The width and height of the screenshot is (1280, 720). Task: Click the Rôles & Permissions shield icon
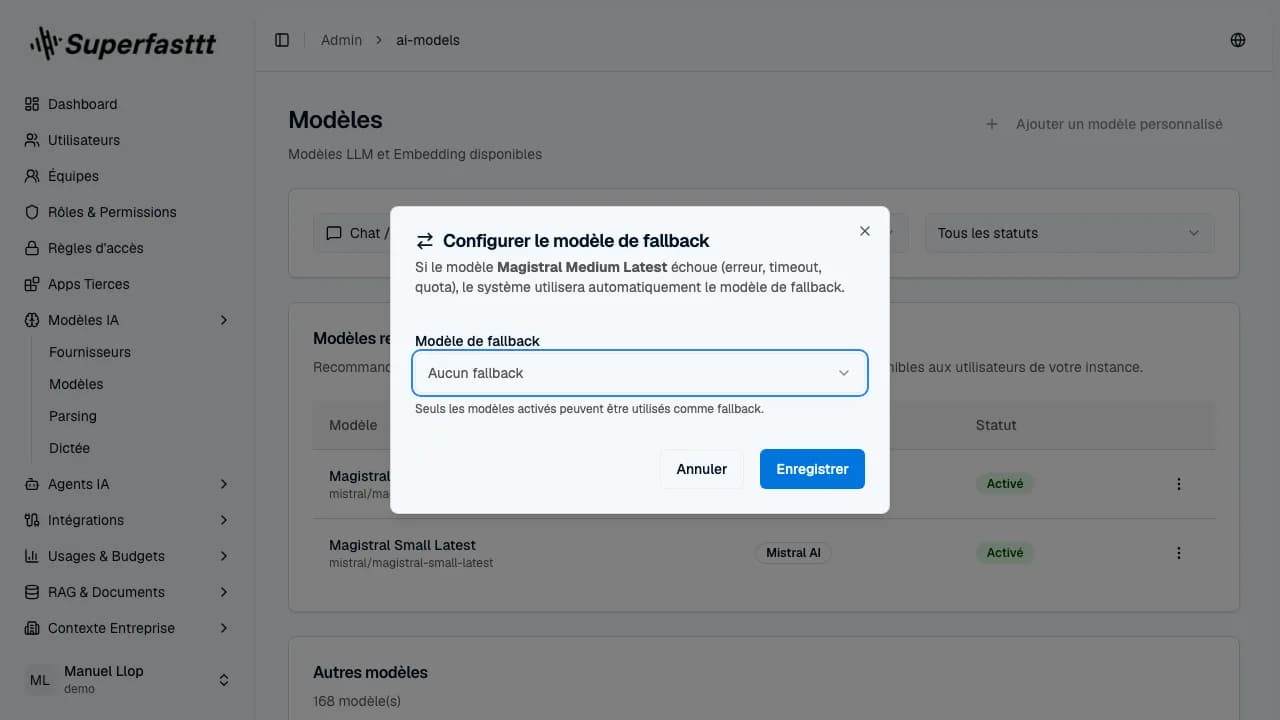[x=32, y=212]
